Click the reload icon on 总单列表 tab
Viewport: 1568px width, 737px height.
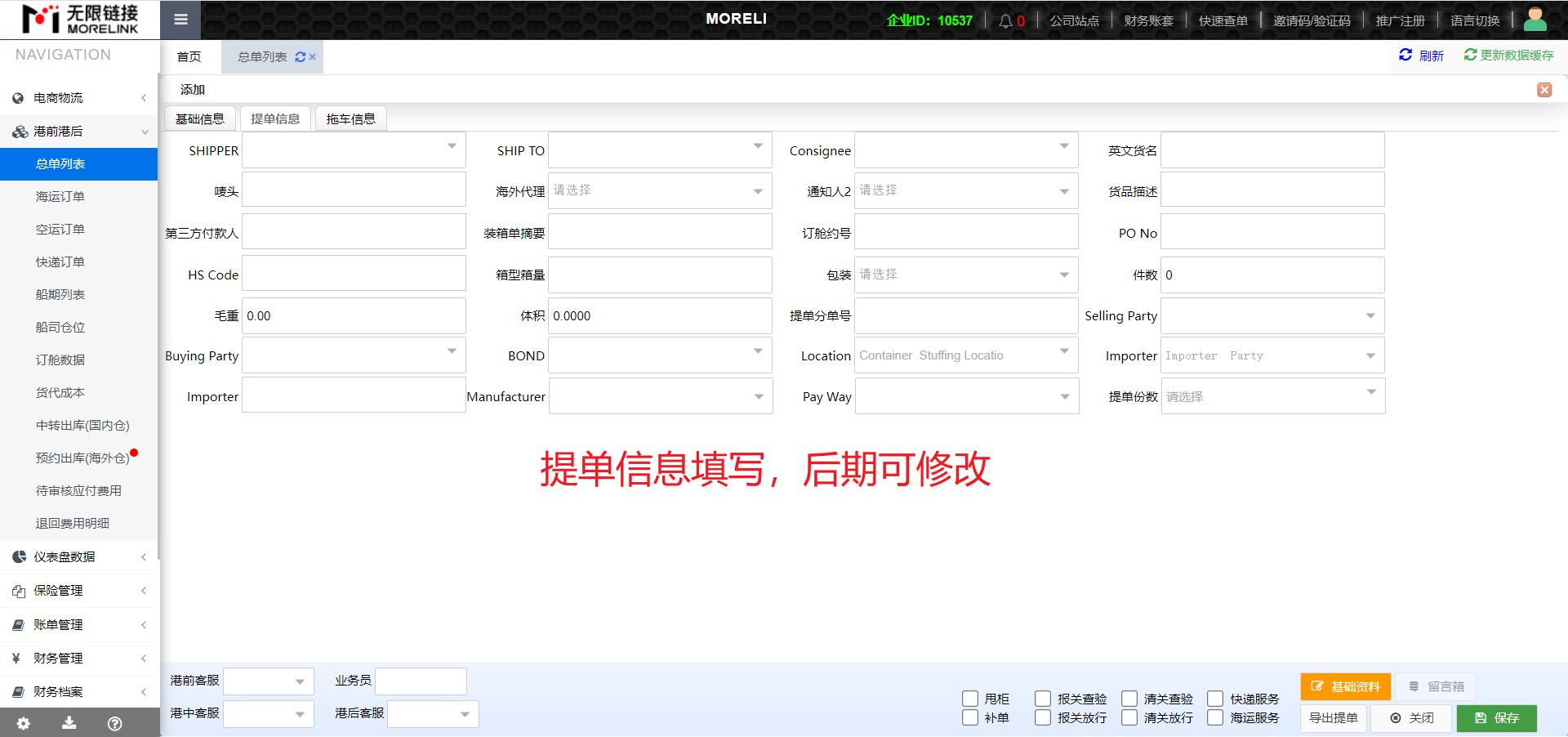point(300,57)
